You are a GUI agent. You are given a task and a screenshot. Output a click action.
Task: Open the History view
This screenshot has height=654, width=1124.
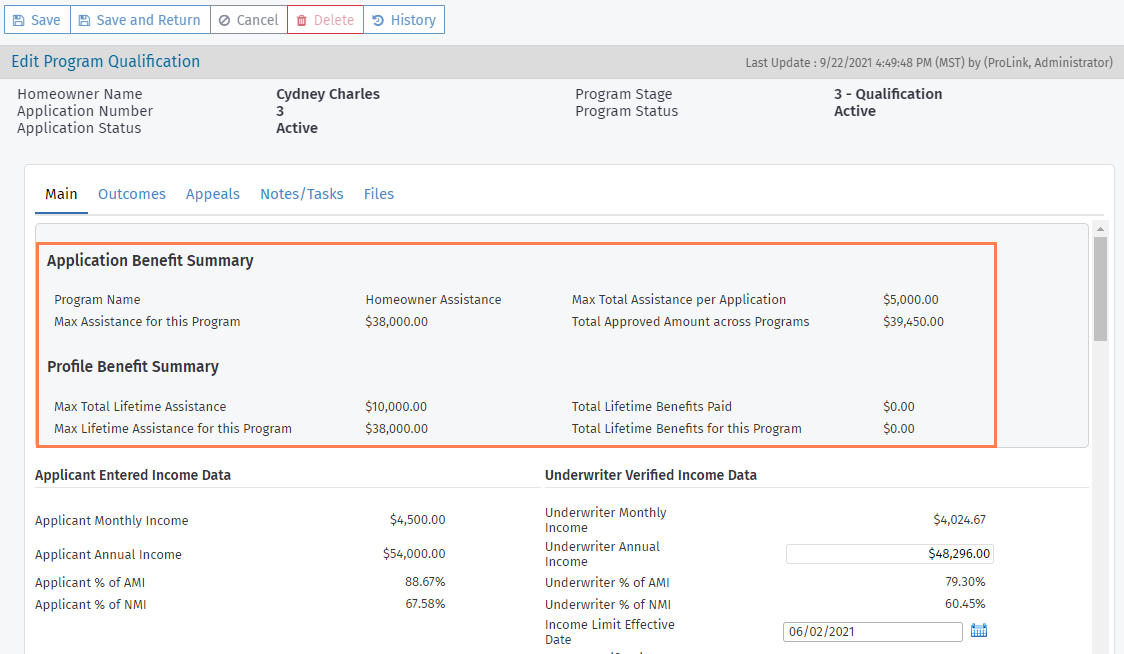tap(404, 19)
